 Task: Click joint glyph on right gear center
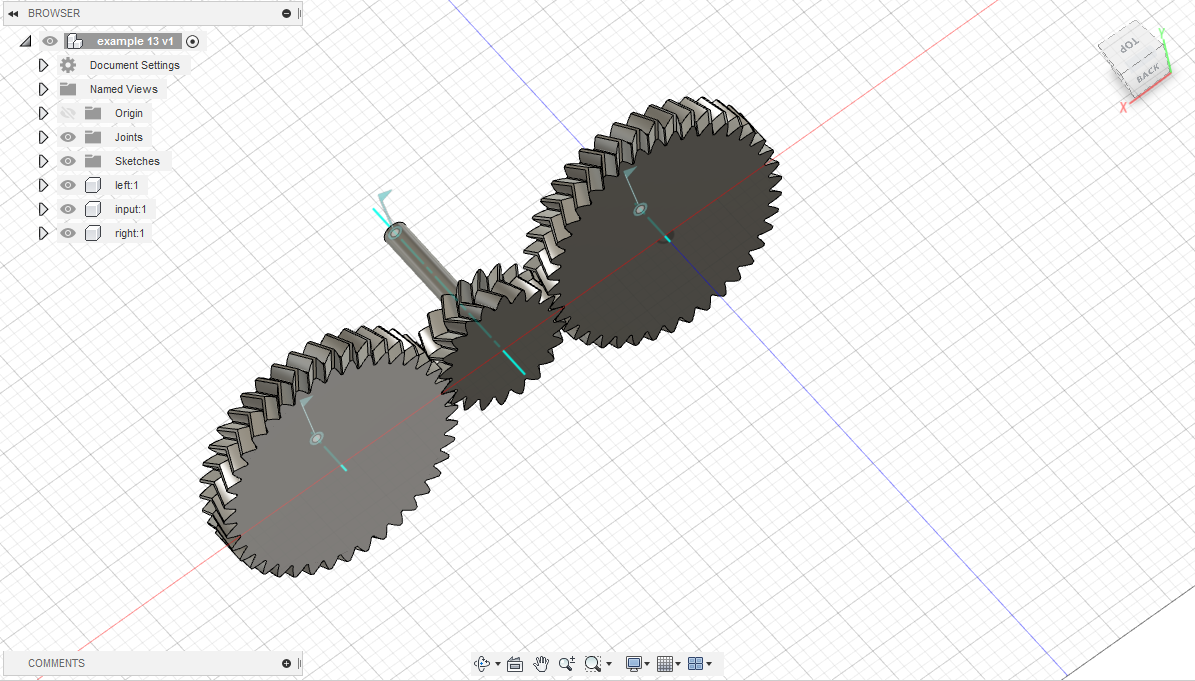[x=640, y=209]
